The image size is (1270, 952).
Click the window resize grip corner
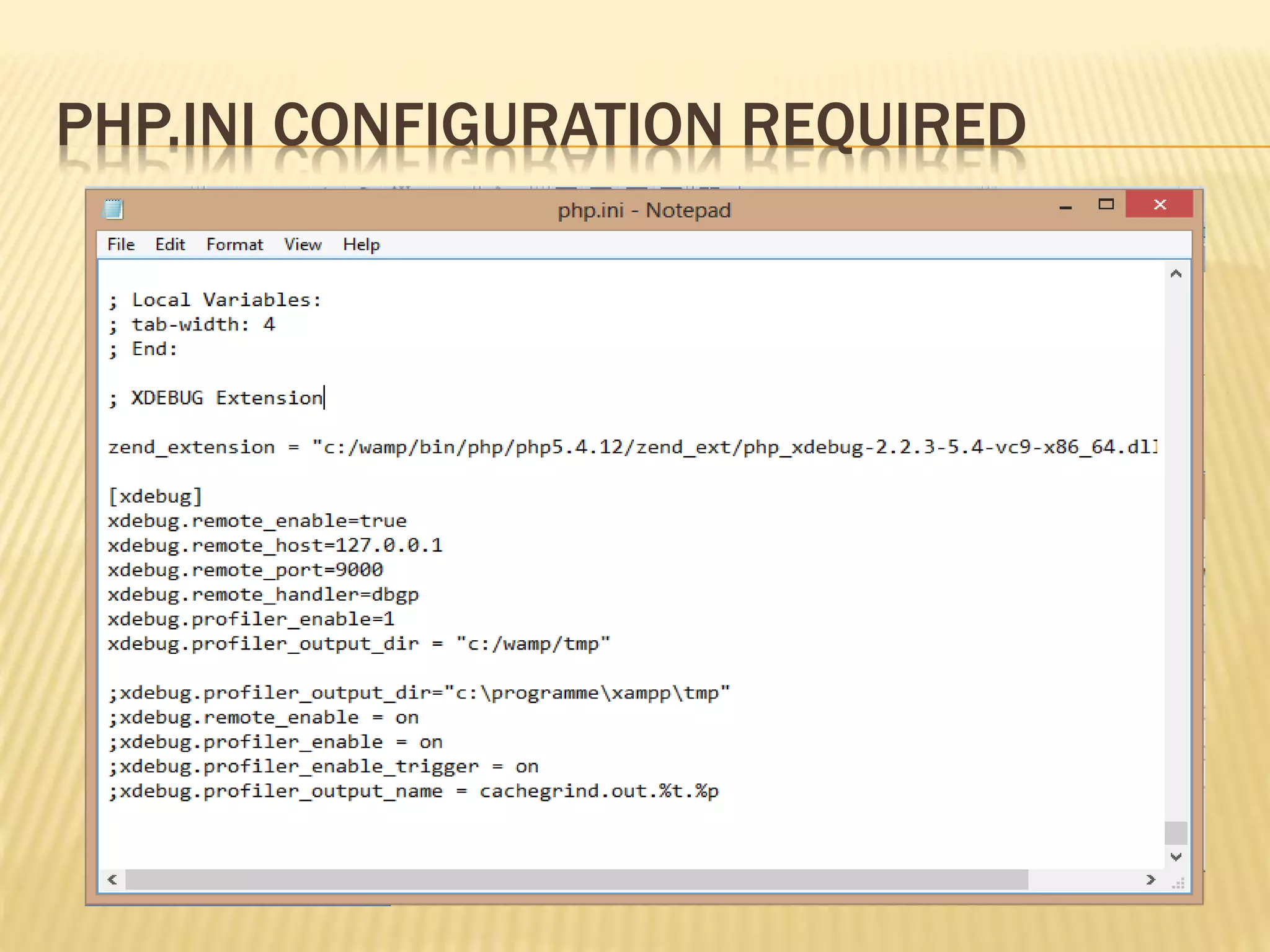click(x=1178, y=883)
